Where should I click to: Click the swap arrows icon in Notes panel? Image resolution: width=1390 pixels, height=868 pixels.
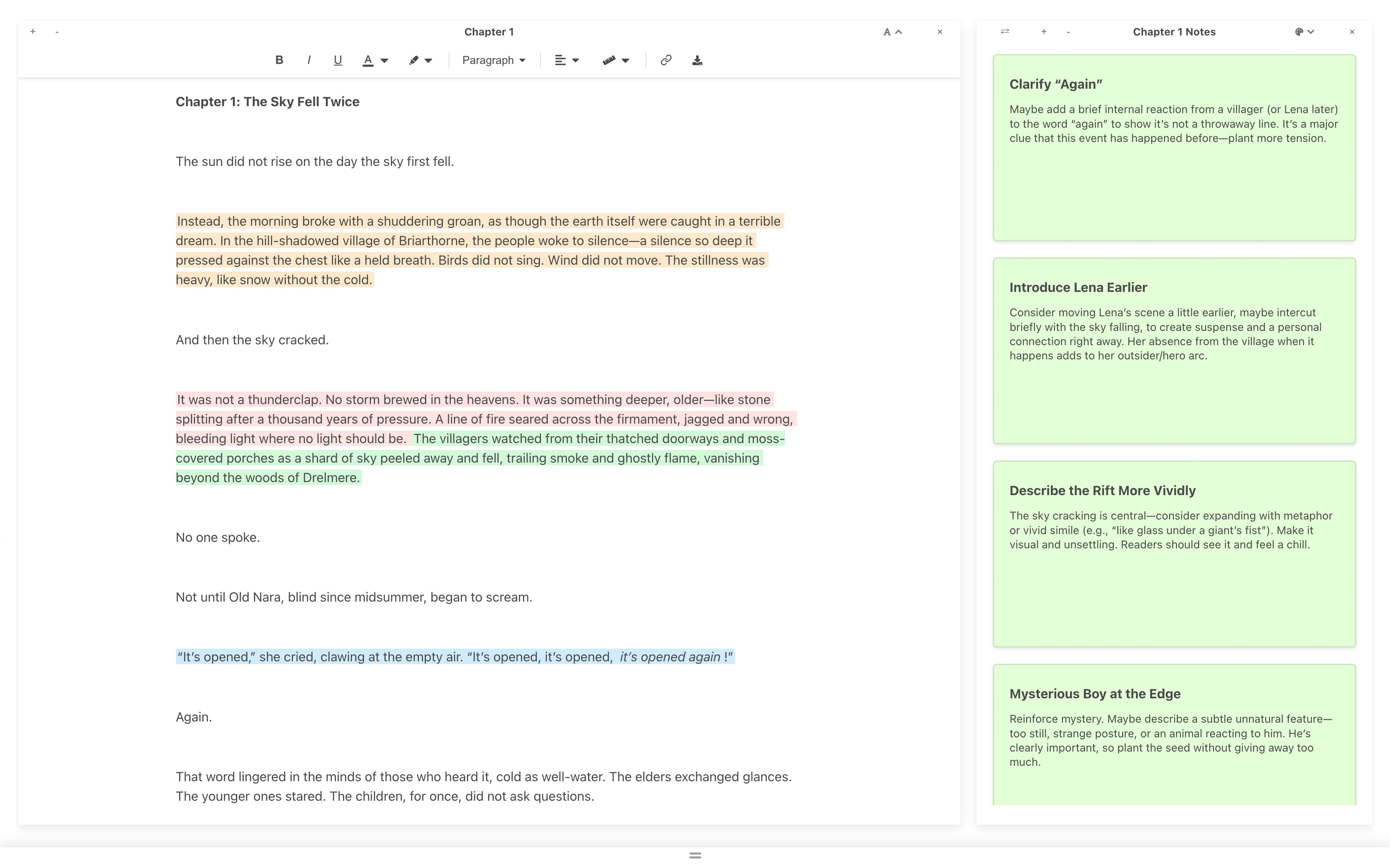1005,32
